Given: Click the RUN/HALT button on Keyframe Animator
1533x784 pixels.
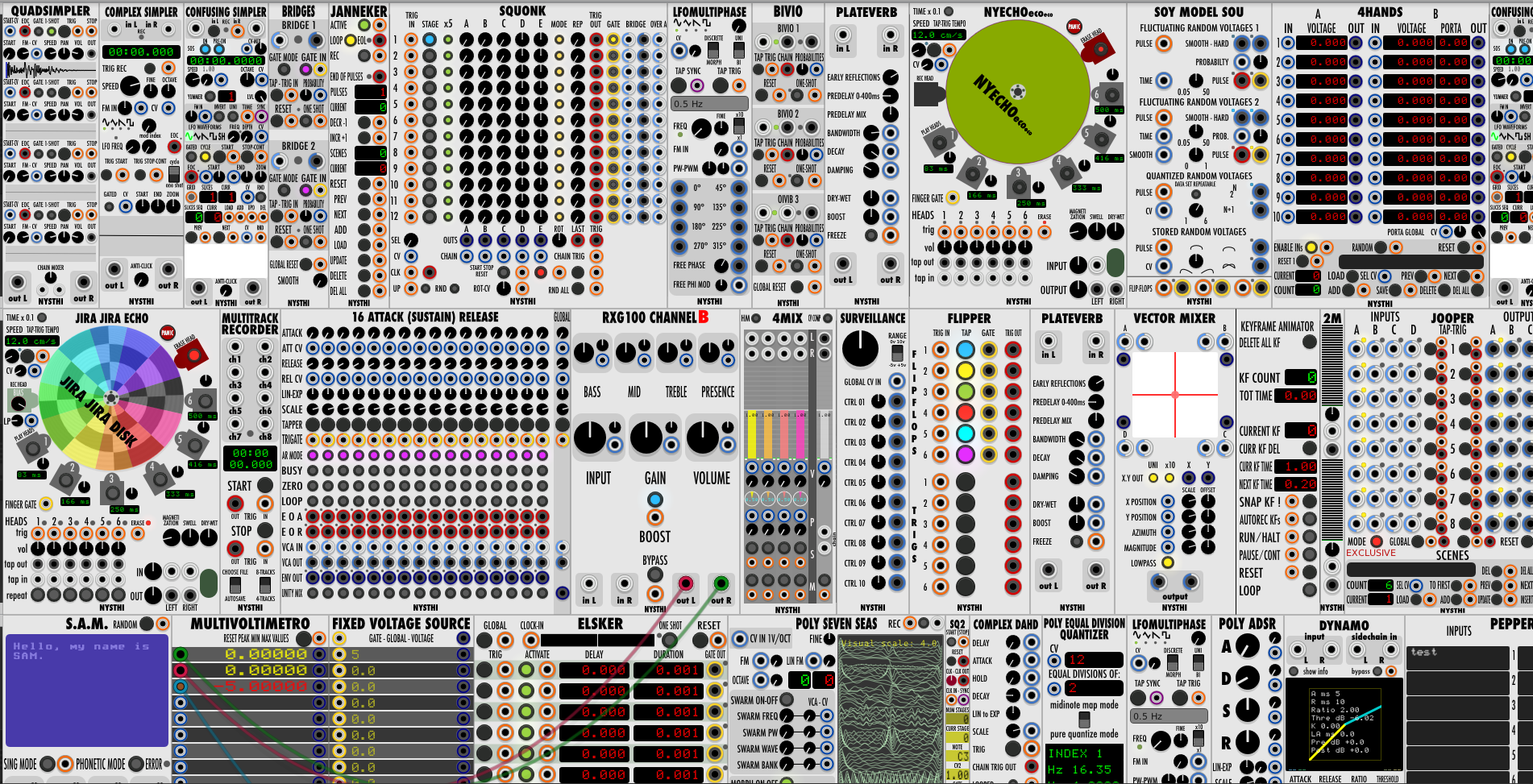Looking at the screenshot, I should [1309, 537].
